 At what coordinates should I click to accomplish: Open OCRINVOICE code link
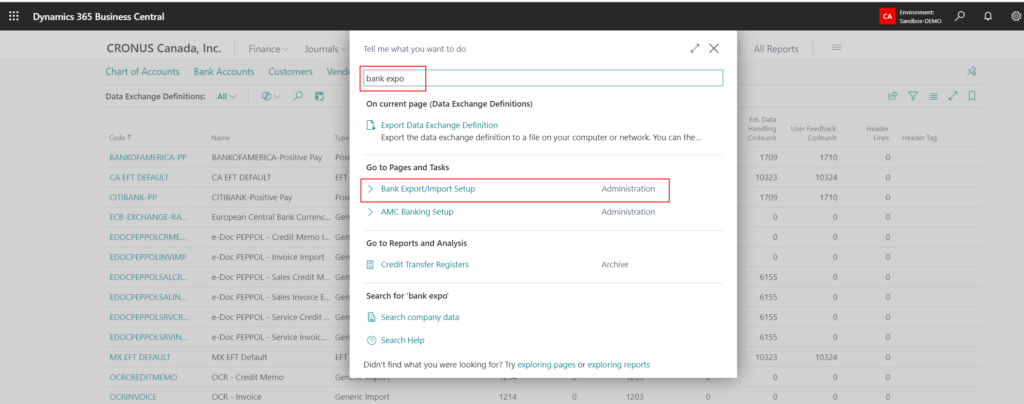(x=133, y=397)
